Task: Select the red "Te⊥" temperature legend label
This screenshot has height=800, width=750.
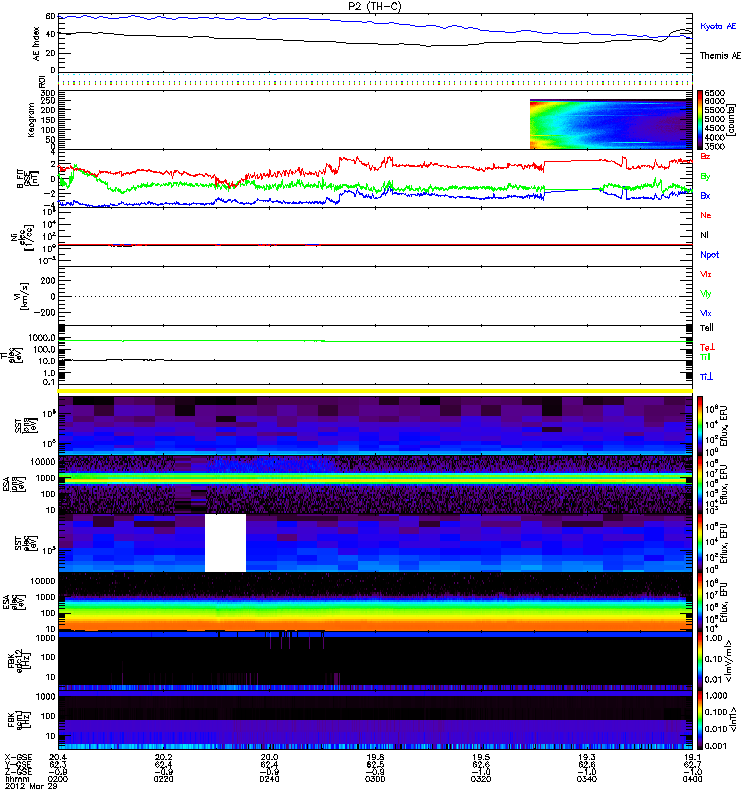Action: (707, 347)
